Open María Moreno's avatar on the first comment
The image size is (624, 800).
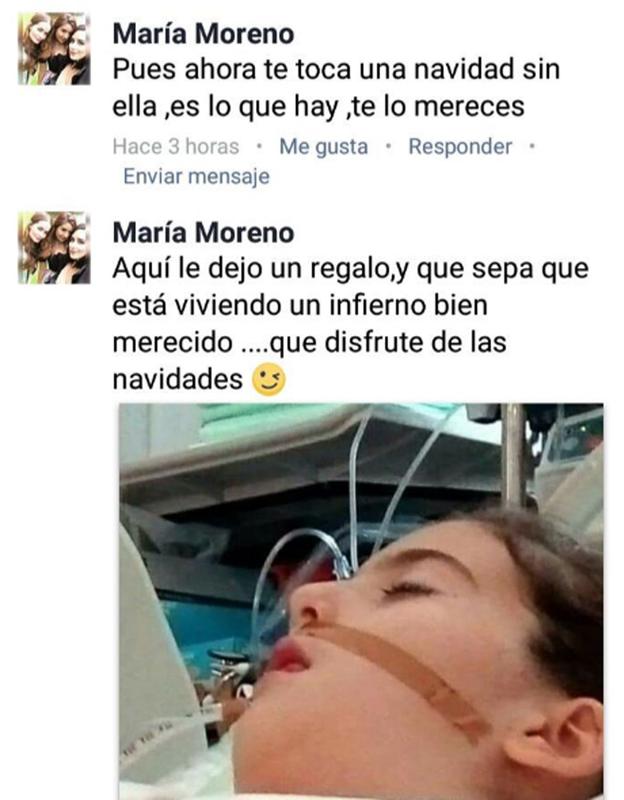(x=55, y=49)
